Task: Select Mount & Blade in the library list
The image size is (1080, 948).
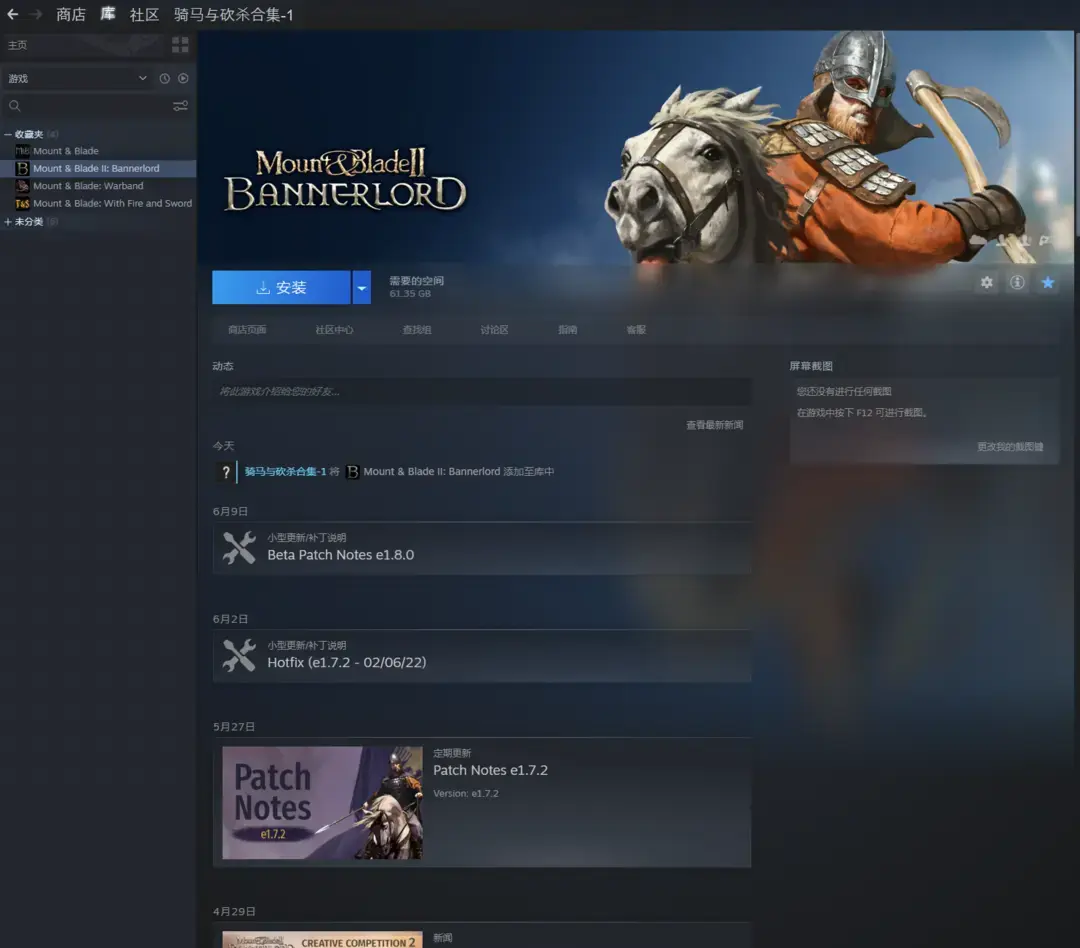Action: tap(65, 151)
